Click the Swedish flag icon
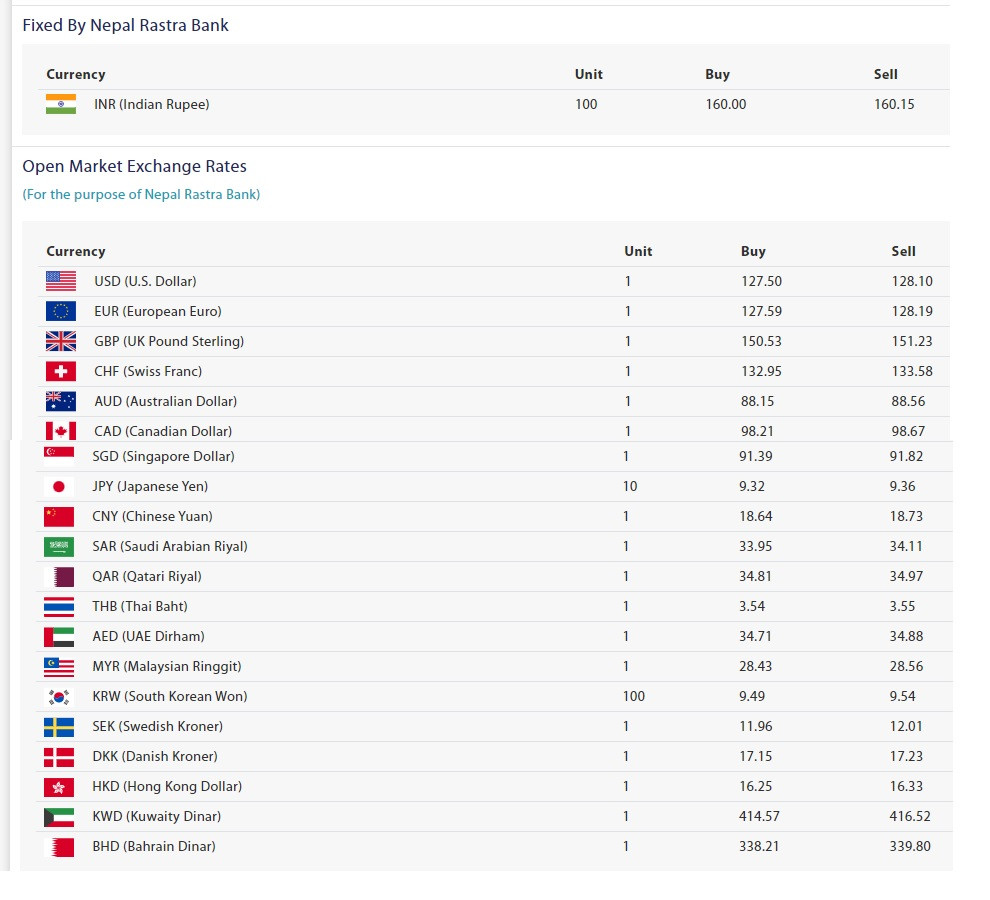The height and width of the screenshot is (900, 990). pyautogui.click(x=59, y=726)
